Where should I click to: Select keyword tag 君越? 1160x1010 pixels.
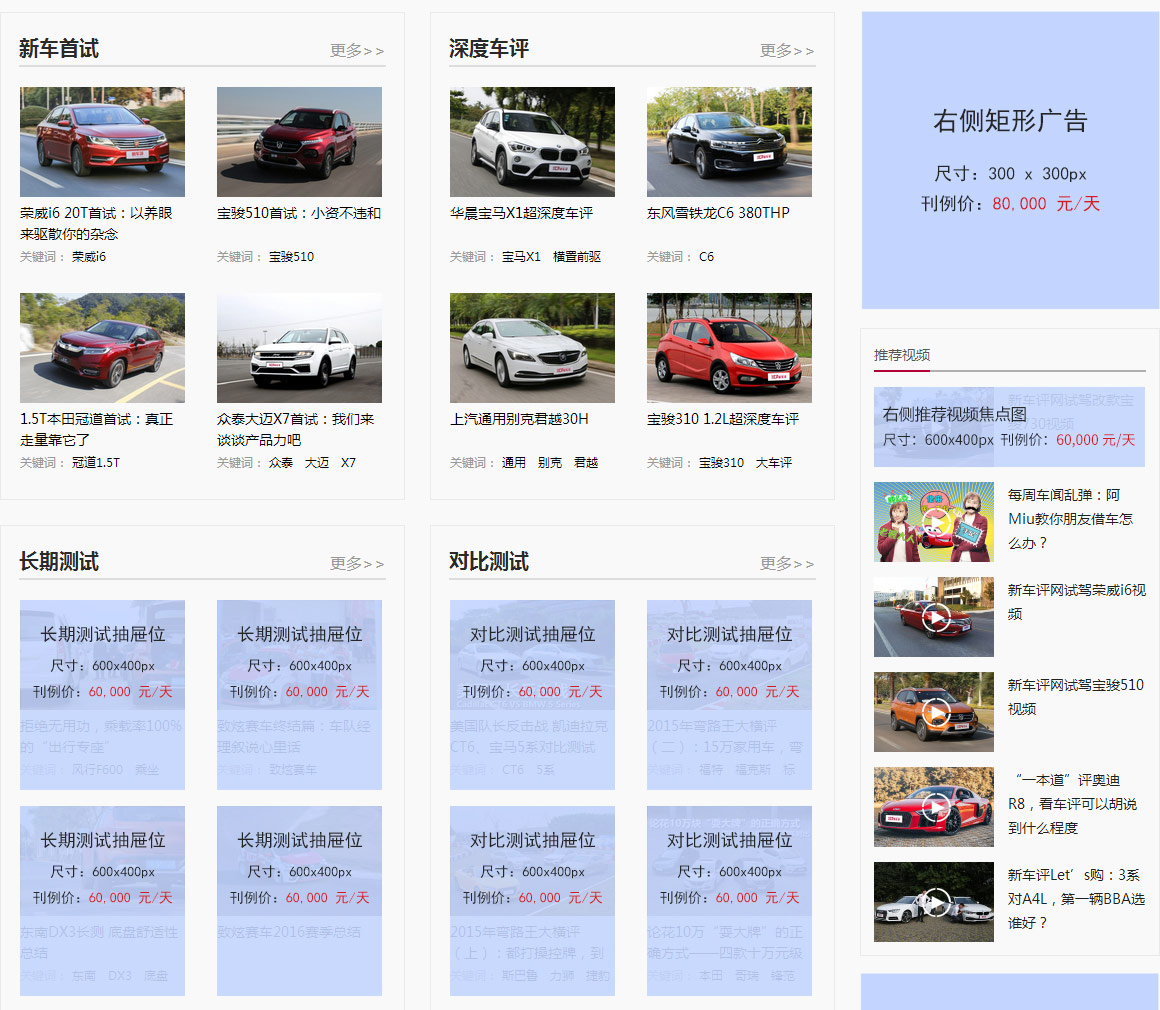[586, 462]
